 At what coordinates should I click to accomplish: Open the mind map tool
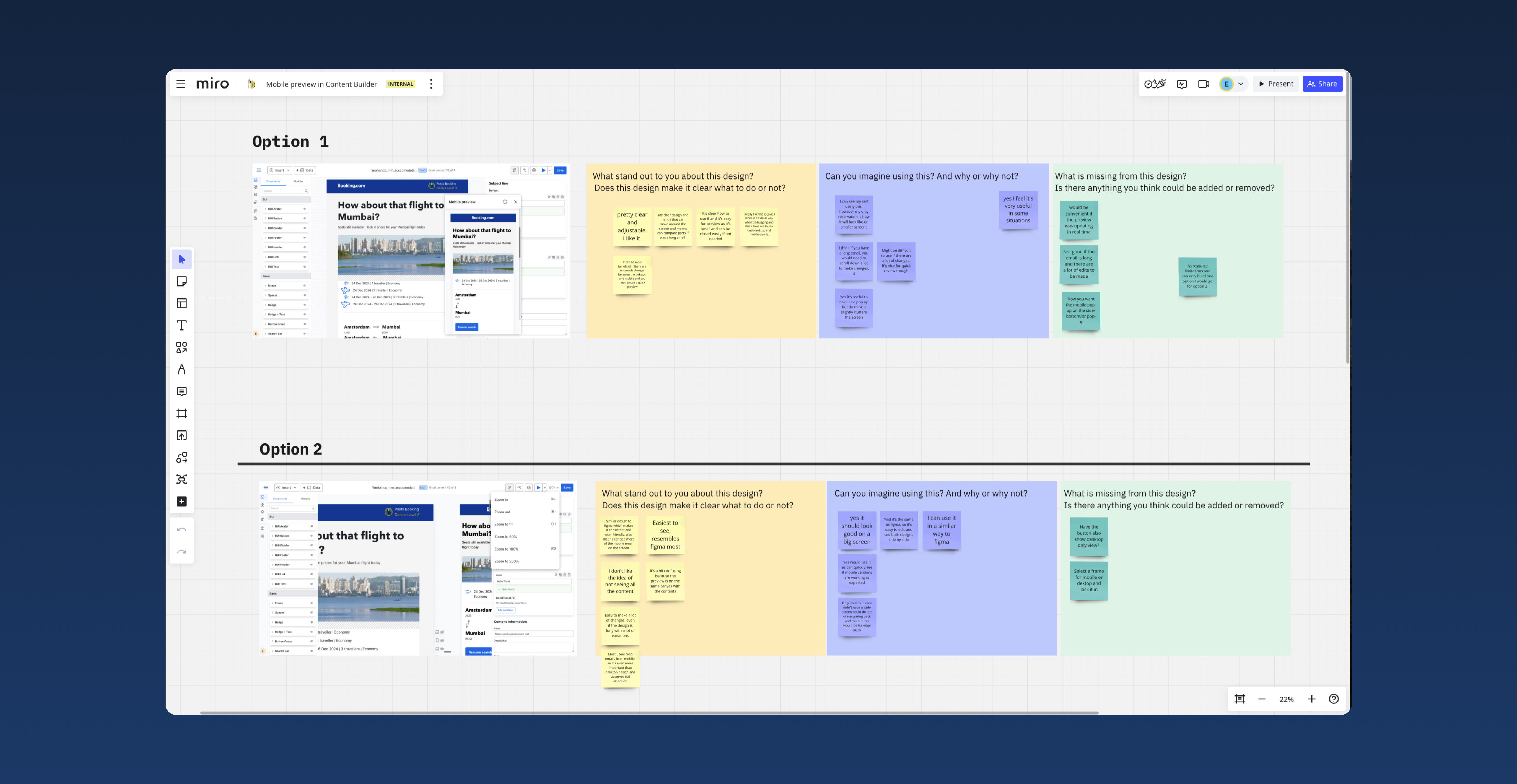(x=182, y=479)
